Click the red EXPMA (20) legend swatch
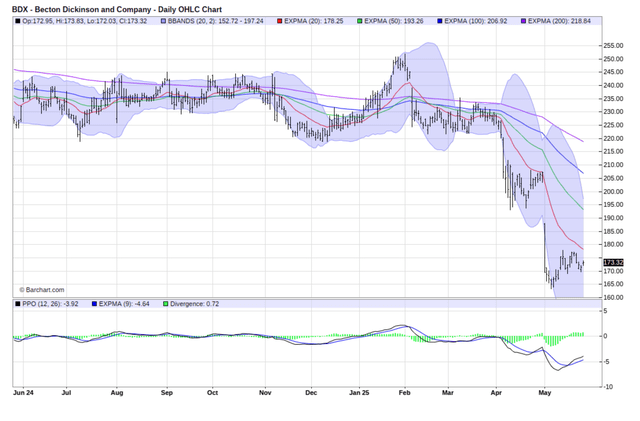640x421 pixels. (x=280, y=21)
